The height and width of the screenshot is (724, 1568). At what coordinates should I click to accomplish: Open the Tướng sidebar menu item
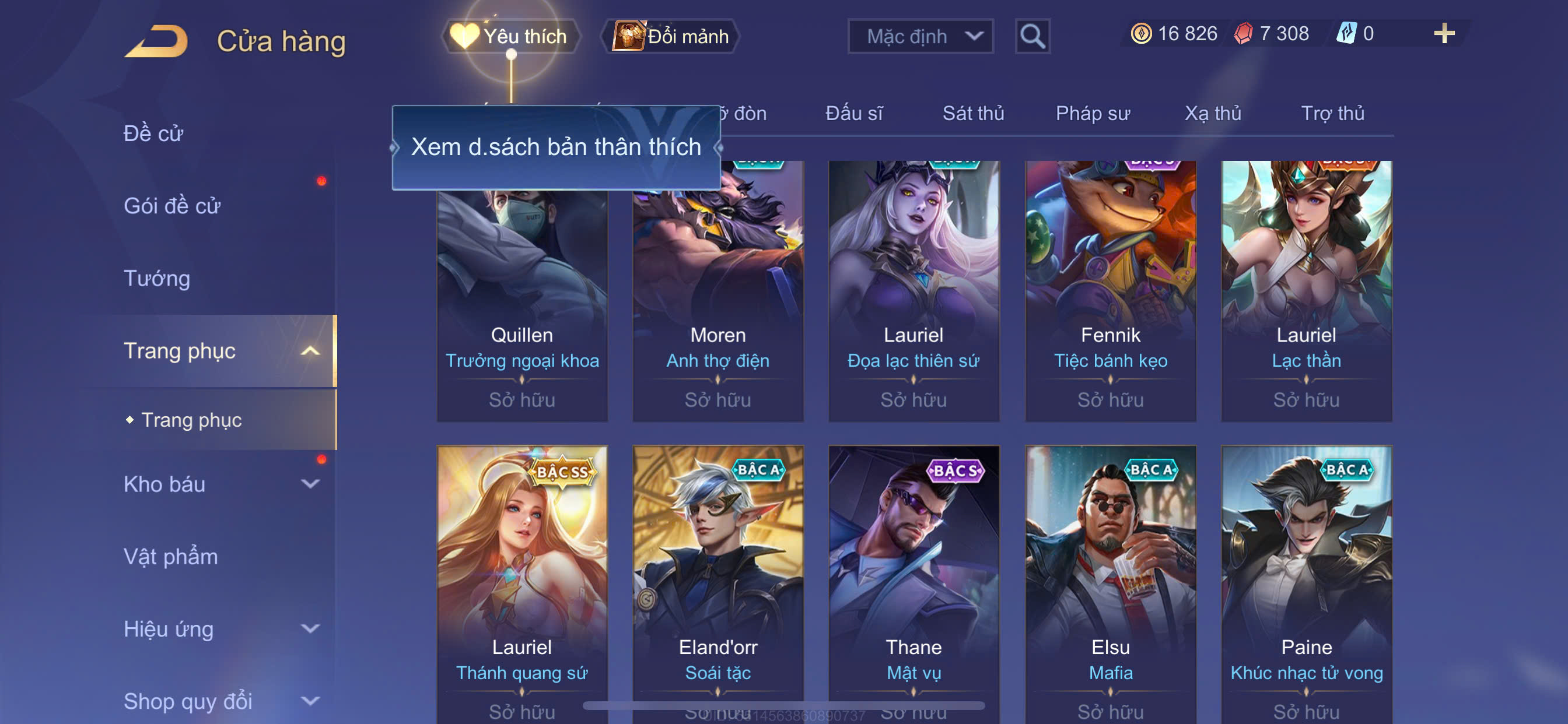click(x=157, y=279)
